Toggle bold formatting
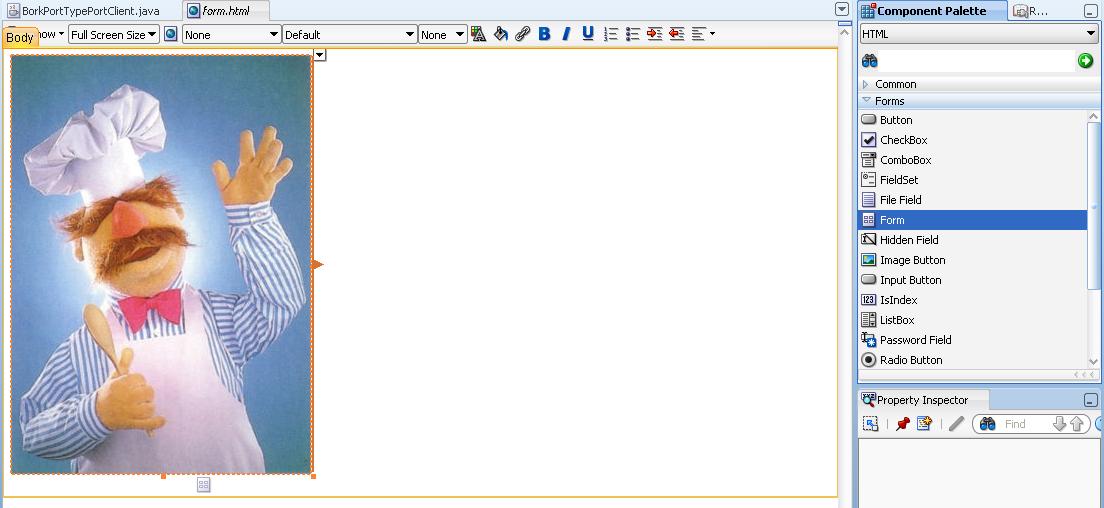The width and height of the screenshot is (1104, 508). coord(544,34)
